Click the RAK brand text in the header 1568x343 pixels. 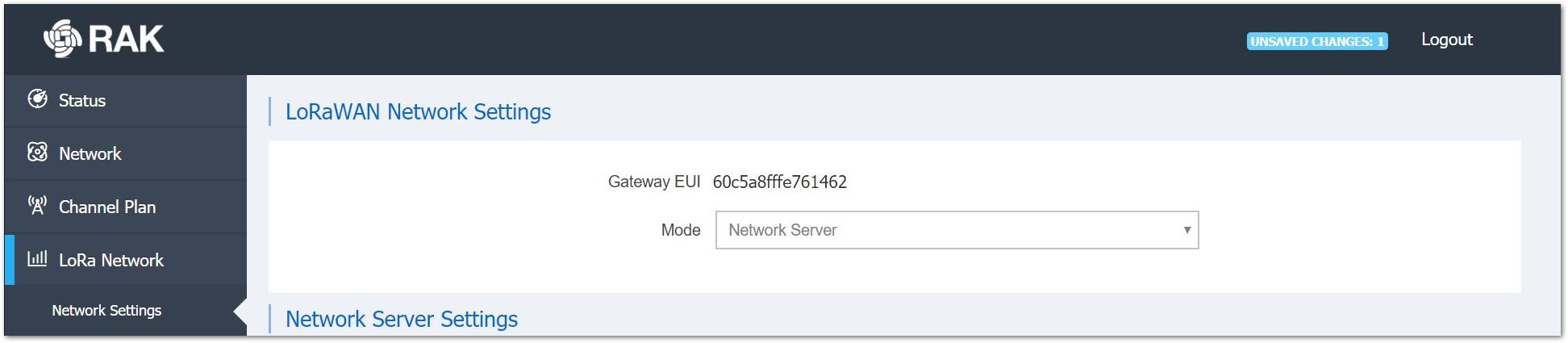pos(126,39)
